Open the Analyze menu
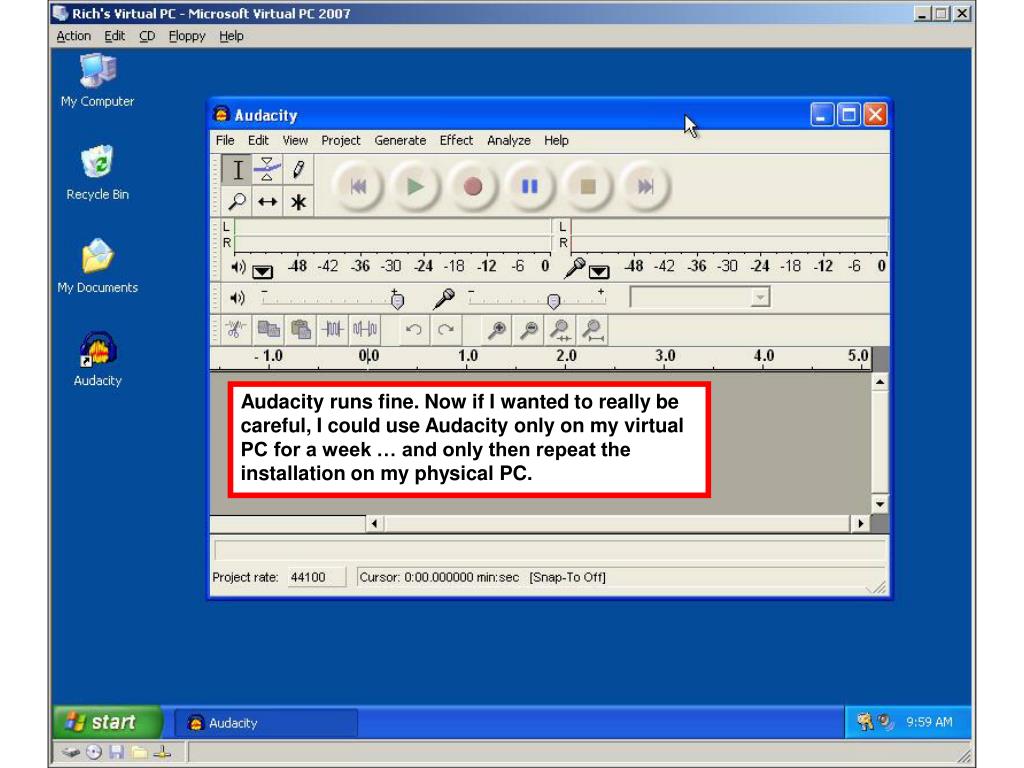The image size is (1024, 768). coord(509,140)
